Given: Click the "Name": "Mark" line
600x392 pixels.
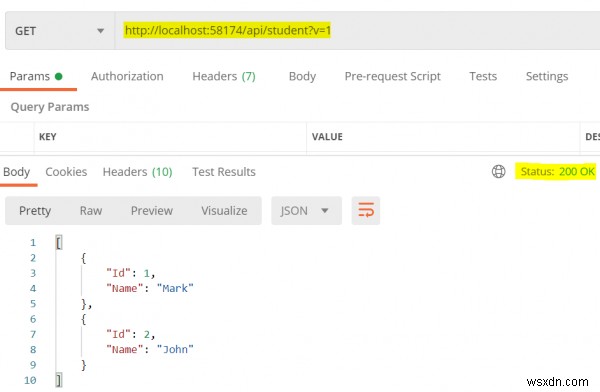Looking at the screenshot, I should coord(150,288).
